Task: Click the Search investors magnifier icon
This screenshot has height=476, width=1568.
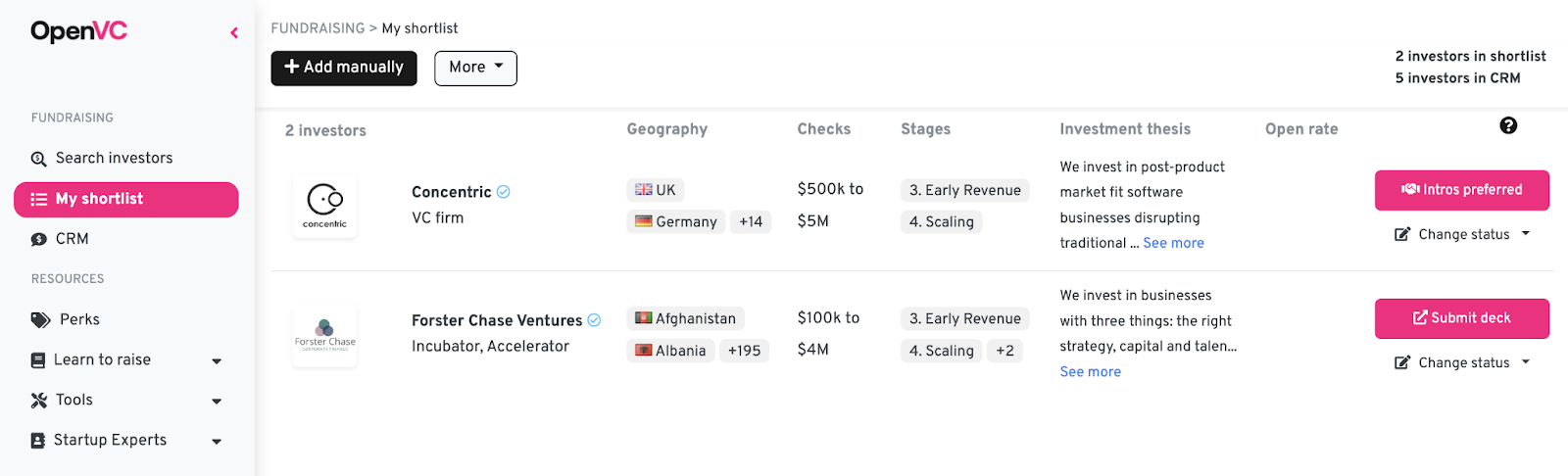Action: click(x=39, y=159)
